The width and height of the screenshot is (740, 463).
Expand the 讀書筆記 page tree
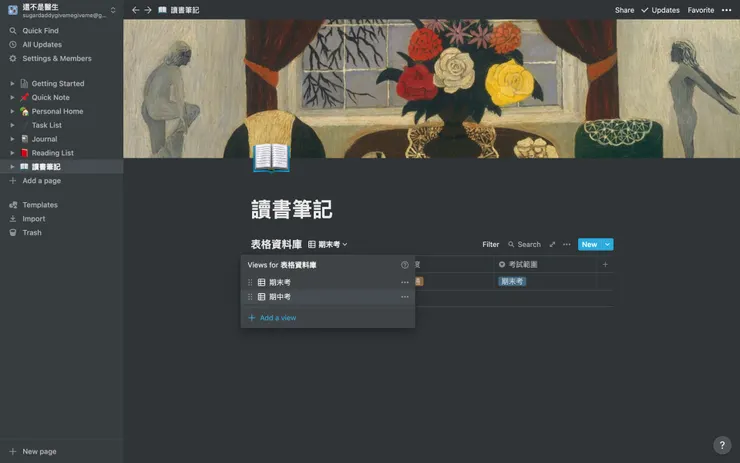pyautogui.click(x=12, y=167)
